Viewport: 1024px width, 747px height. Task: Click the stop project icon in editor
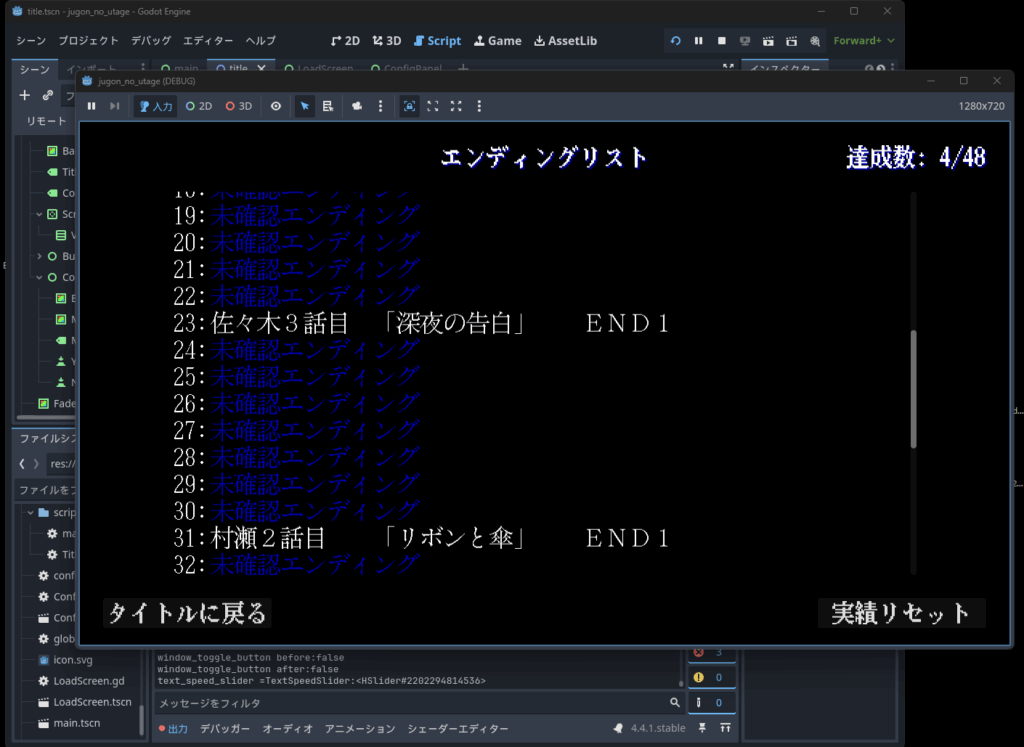point(722,41)
